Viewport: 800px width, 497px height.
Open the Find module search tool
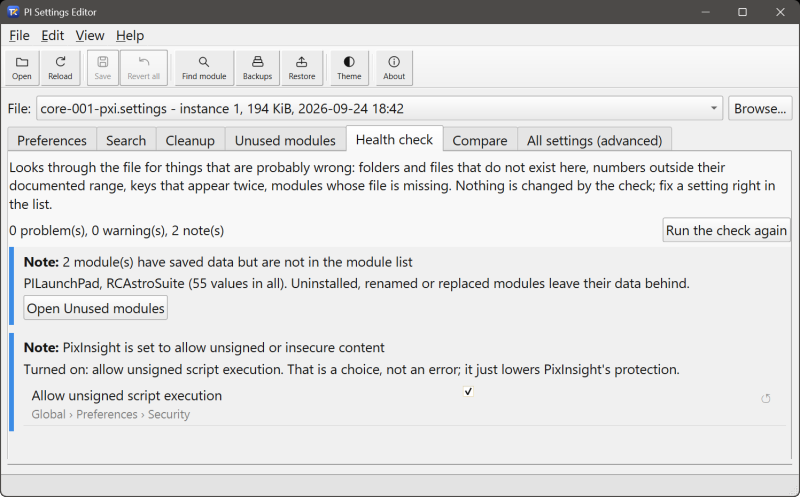(x=204, y=68)
